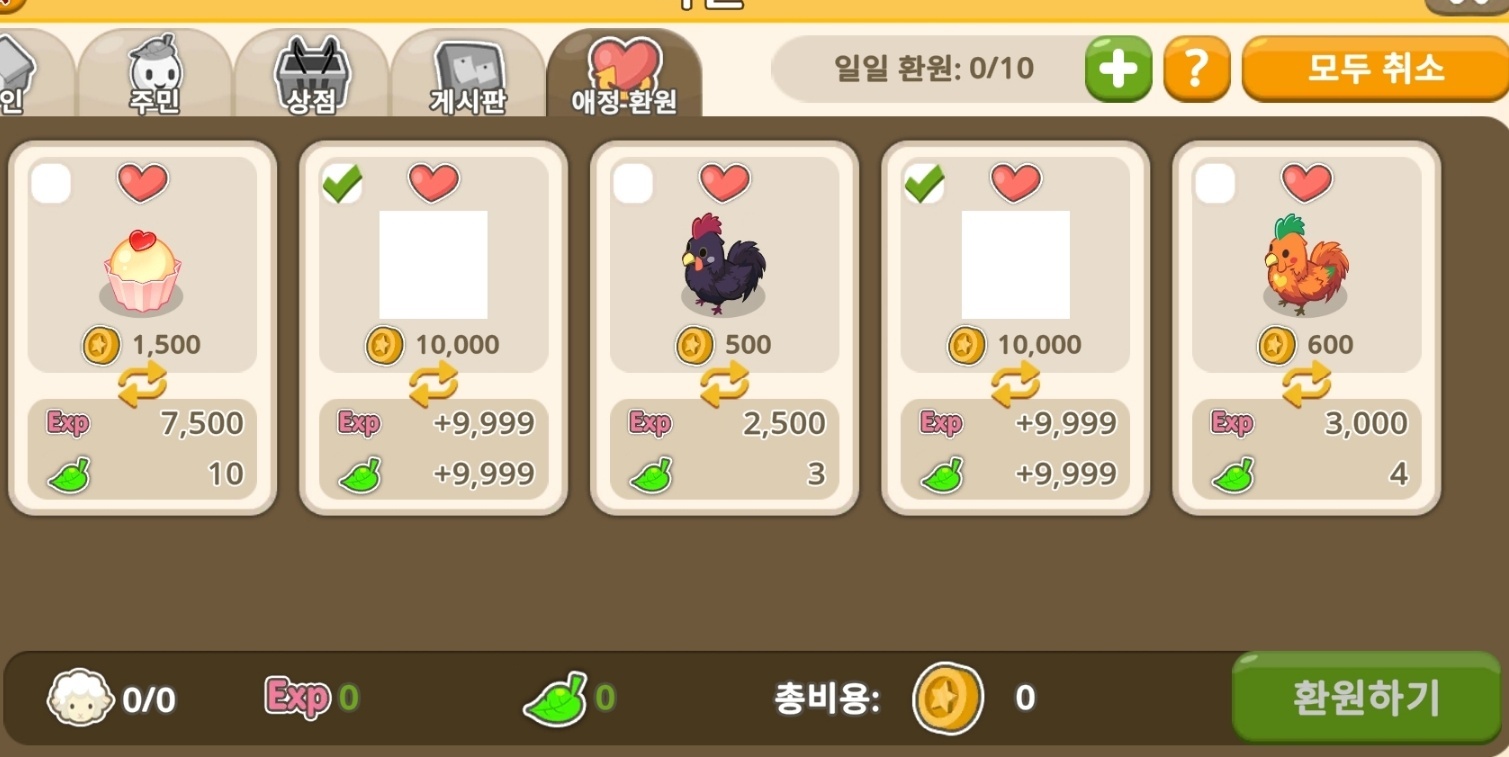Click the swap arrows on the orange rooster card
This screenshot has height=757, width=1509.
click(x=1306, y=385)
